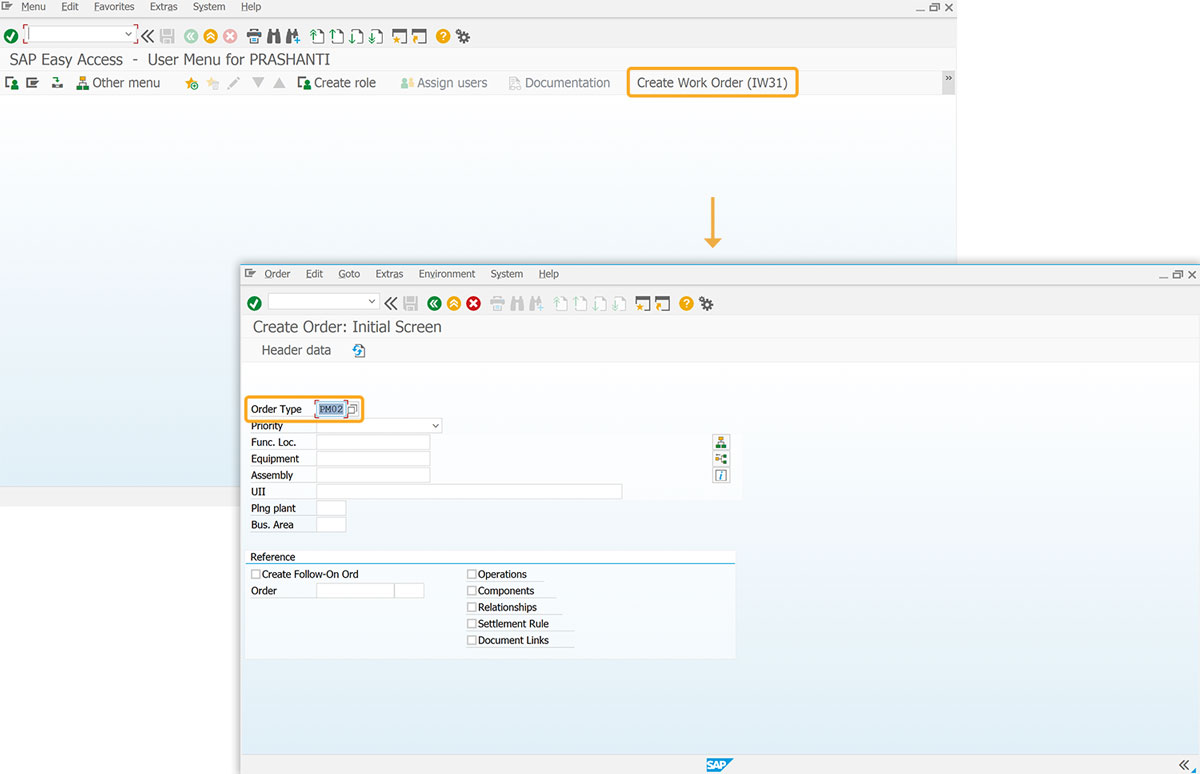This screenshot has height=774, width=1200.
Task: Tick the Document Links checkbox
Action: point(472,640)
